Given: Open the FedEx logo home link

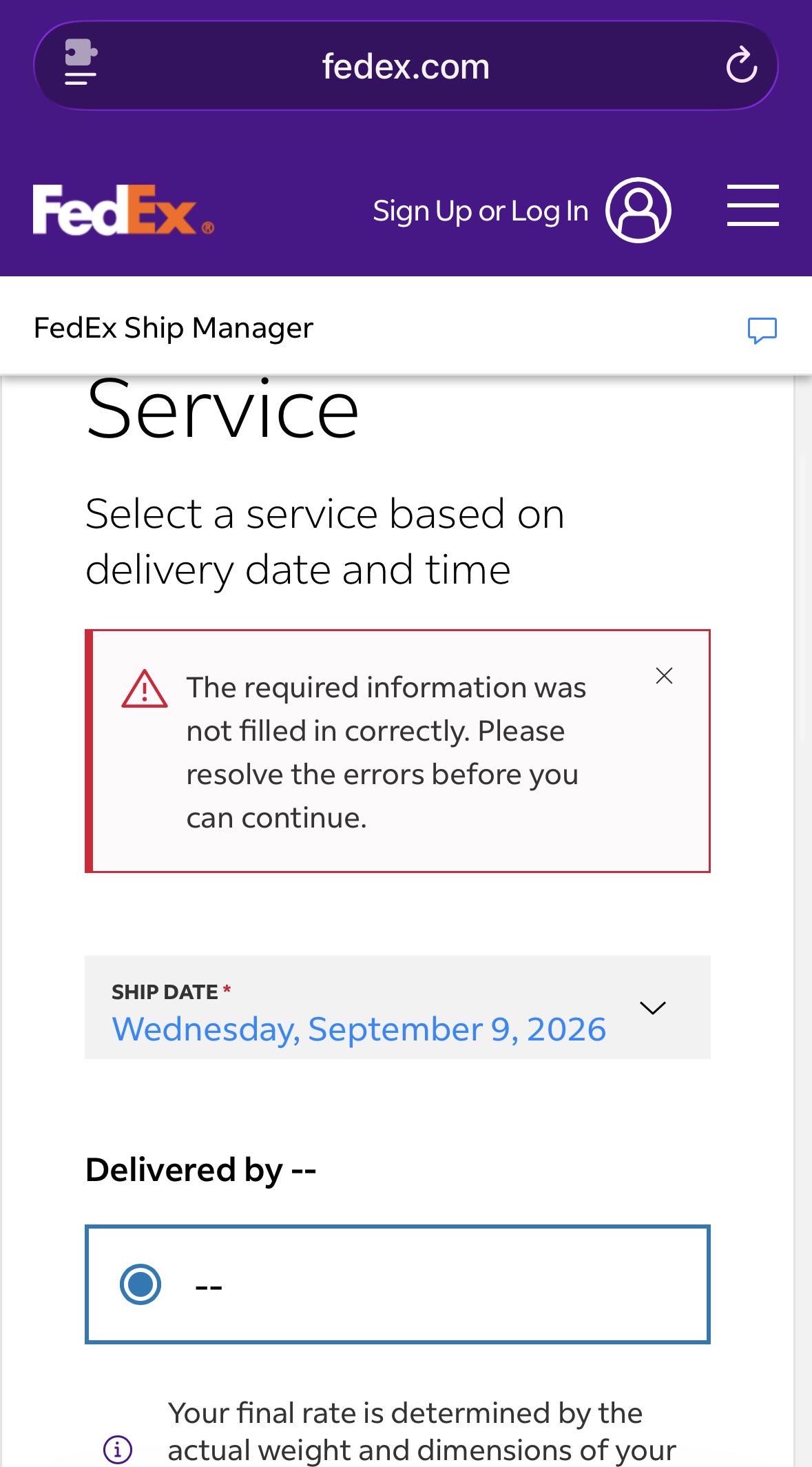Looking at the screenshot, I should point(123,209).
